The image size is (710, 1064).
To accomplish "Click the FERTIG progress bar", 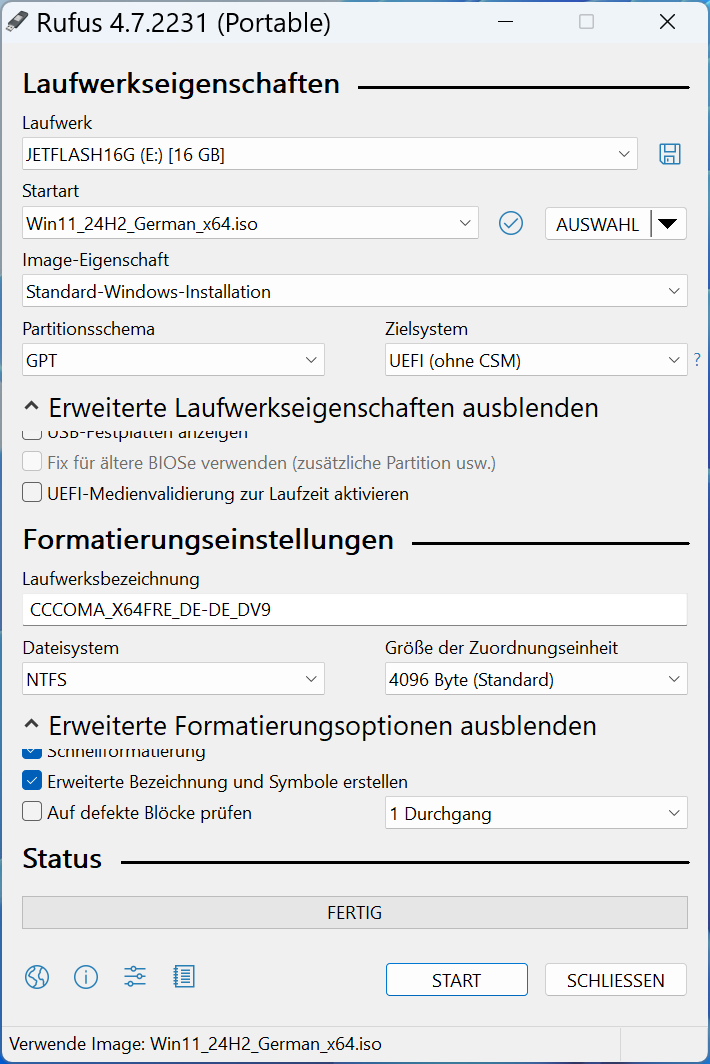I will pos(355,913).
